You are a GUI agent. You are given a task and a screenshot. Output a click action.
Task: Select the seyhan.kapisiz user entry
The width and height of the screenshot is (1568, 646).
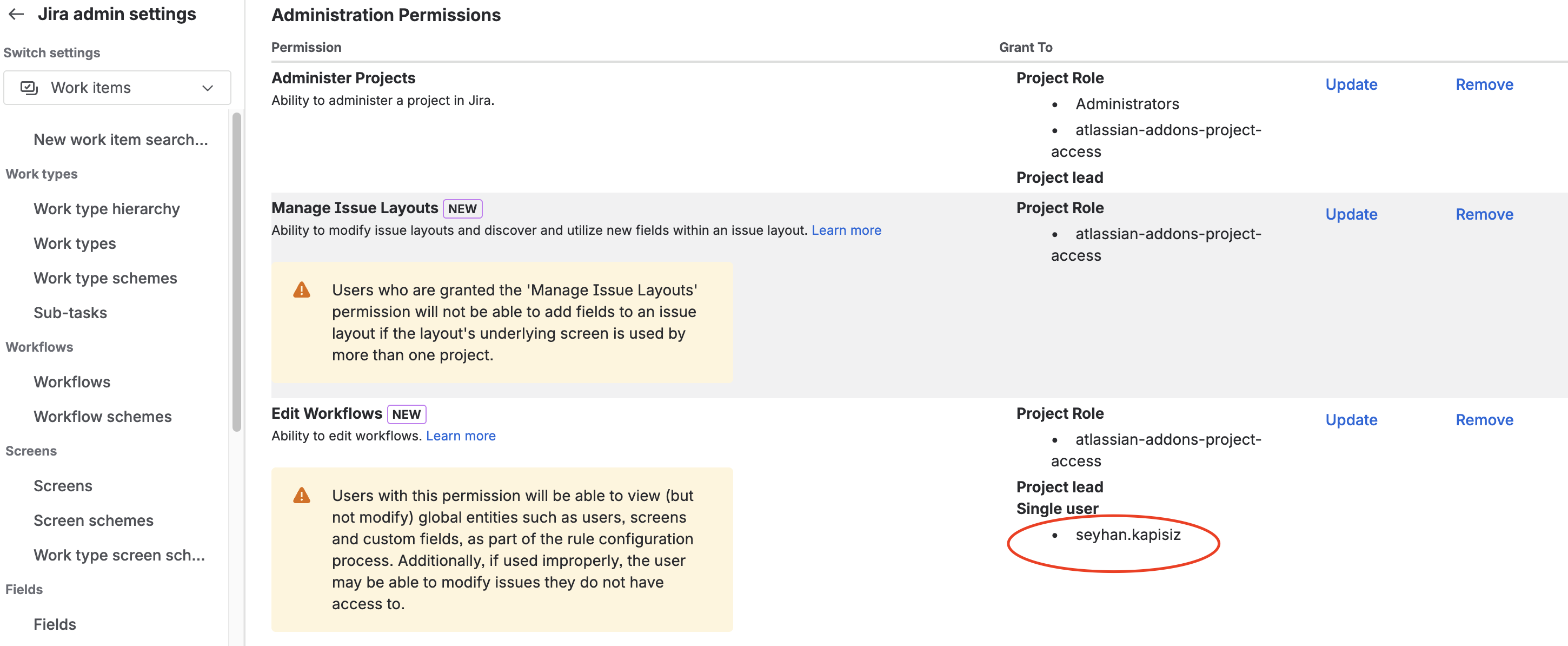pyautogui.click(x=1127, y=535)
